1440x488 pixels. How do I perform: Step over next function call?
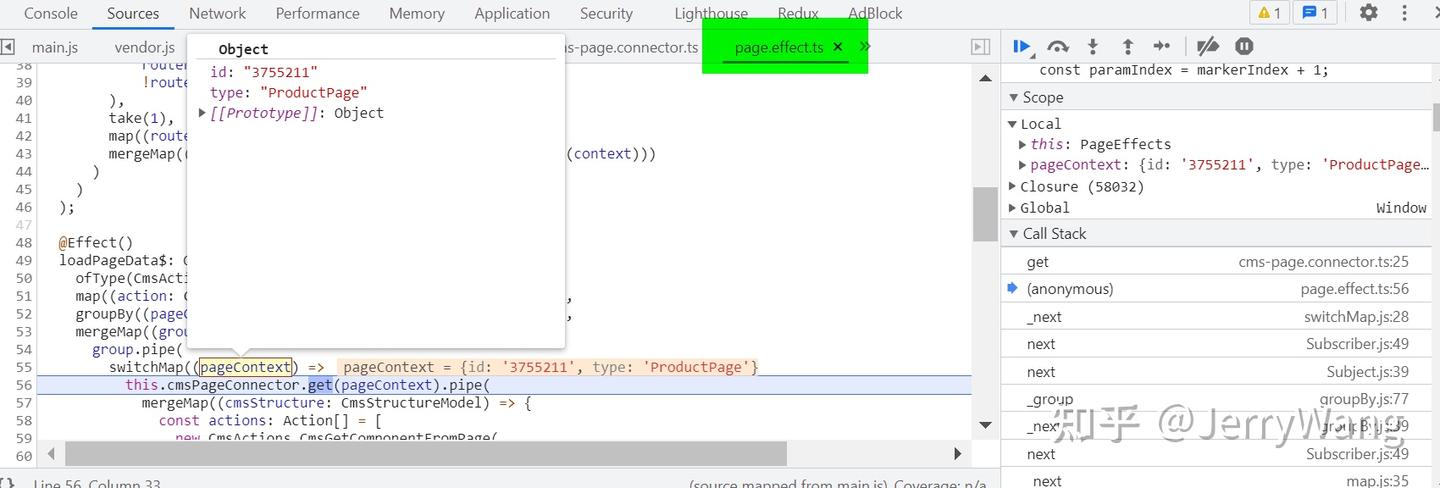1057,46
